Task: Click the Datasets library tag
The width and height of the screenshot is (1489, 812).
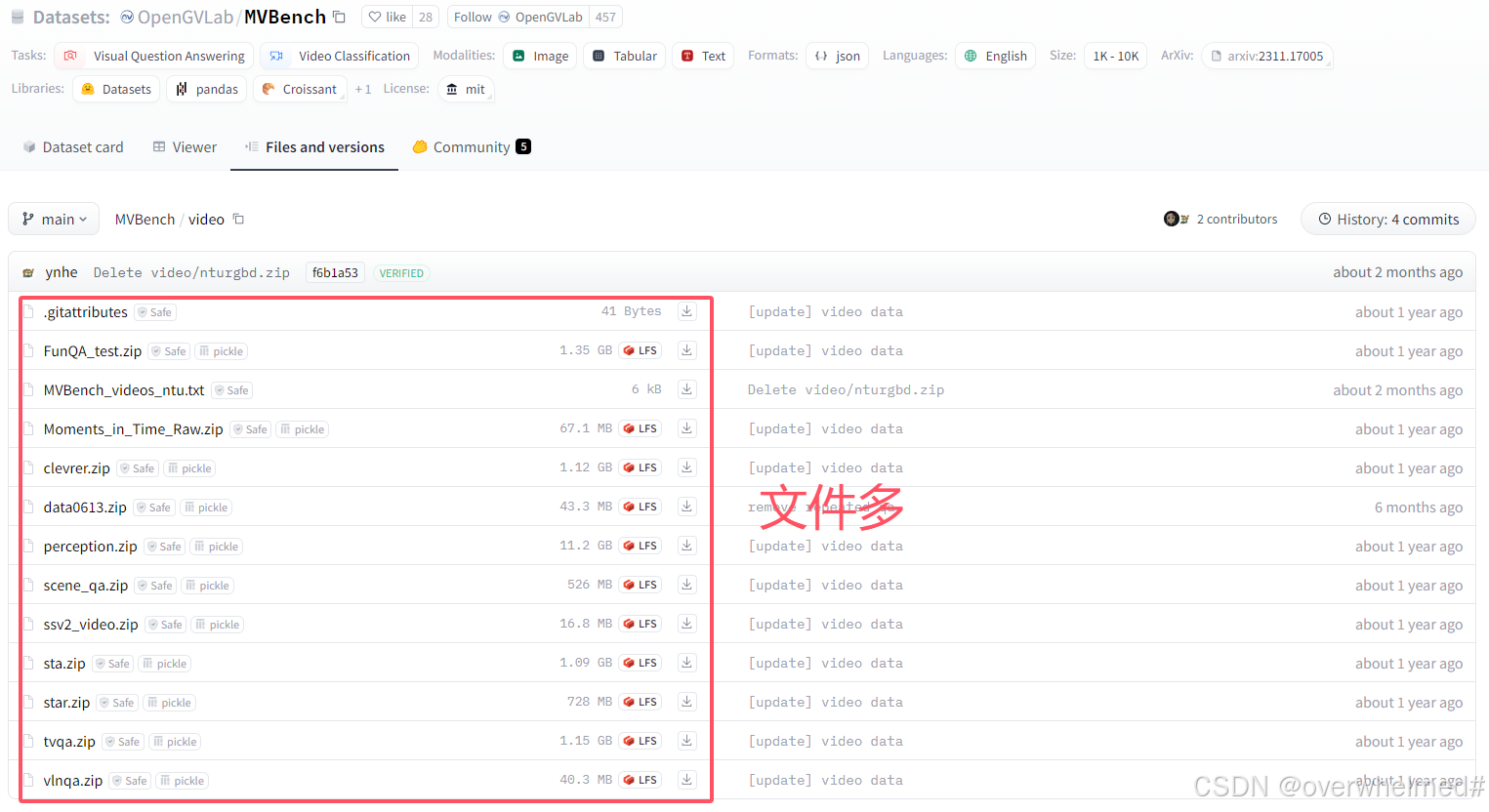Action: 116,89
